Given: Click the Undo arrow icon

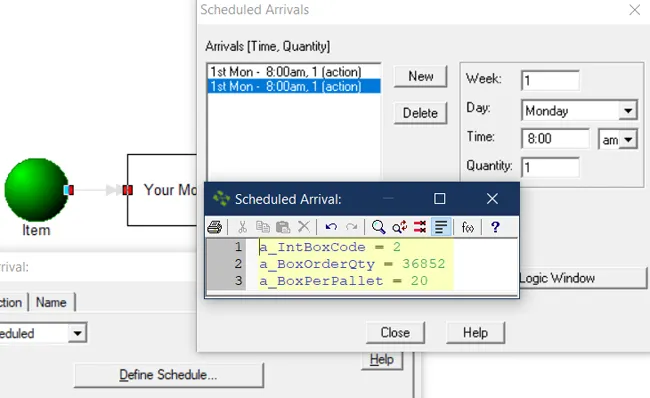Looking at the screenshot, I should click(331, 227).
